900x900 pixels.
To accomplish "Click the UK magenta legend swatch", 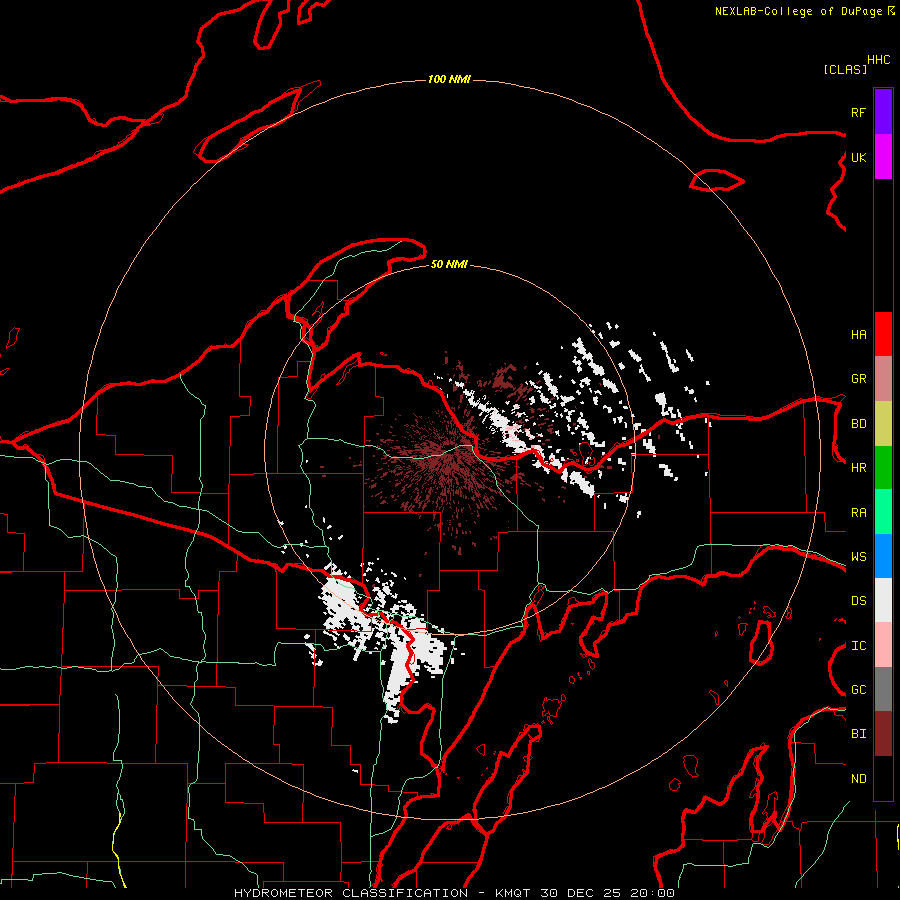I will [x=883, y=157].
